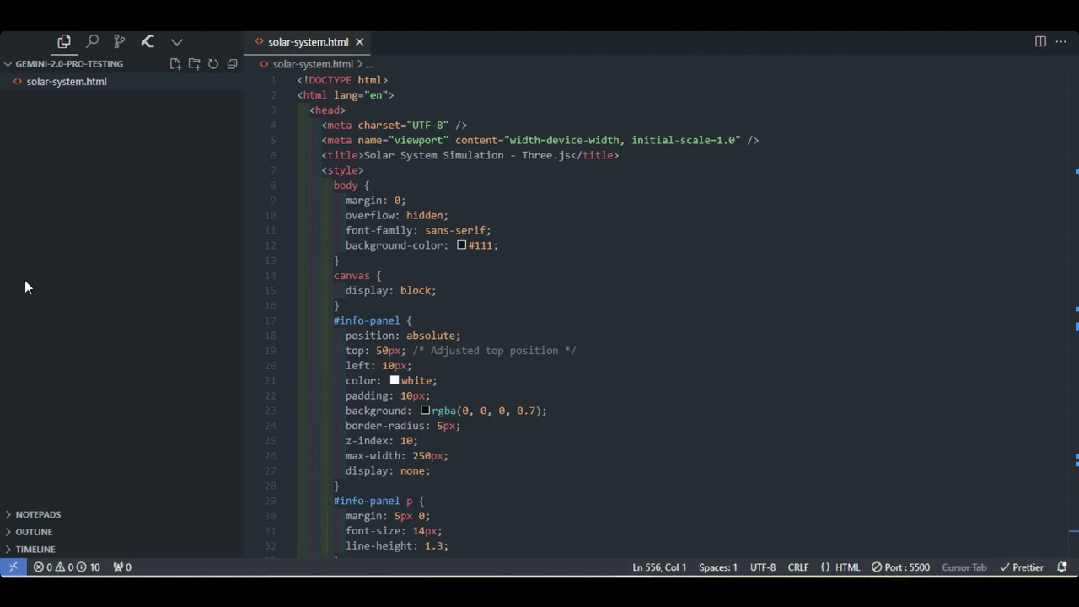Collapse the GEMINI-2.0-PRO-TESTING folder section
1079x607 pixels.
tap(68, 64)
